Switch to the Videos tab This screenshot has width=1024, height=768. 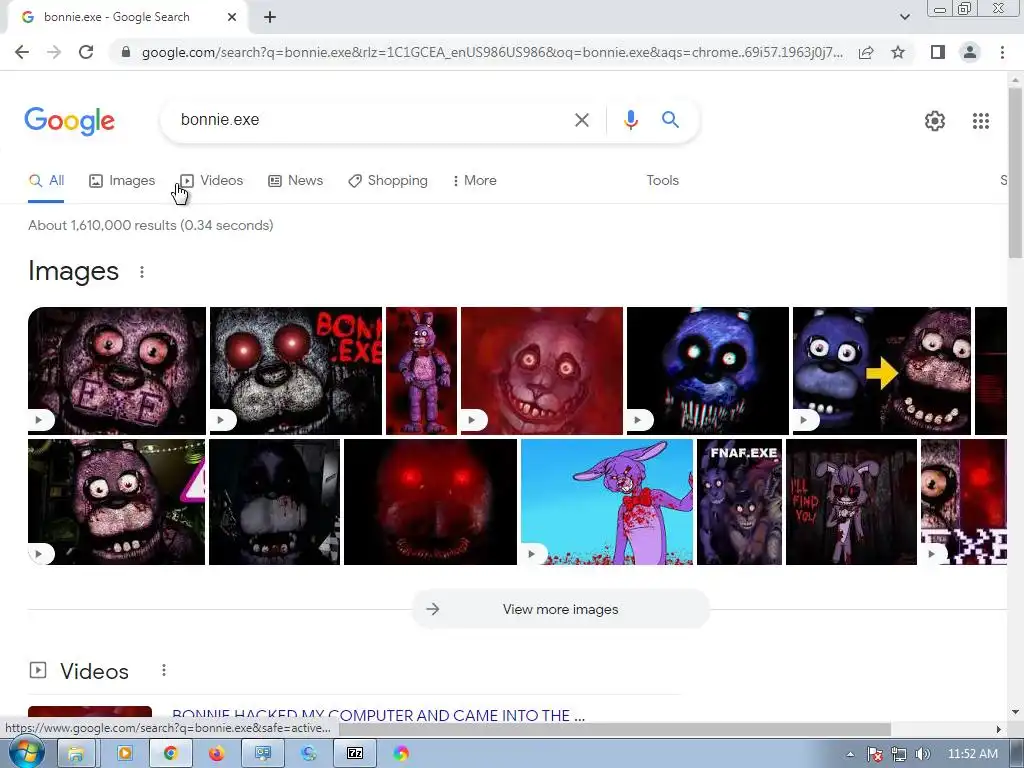(x=212, y=181)
